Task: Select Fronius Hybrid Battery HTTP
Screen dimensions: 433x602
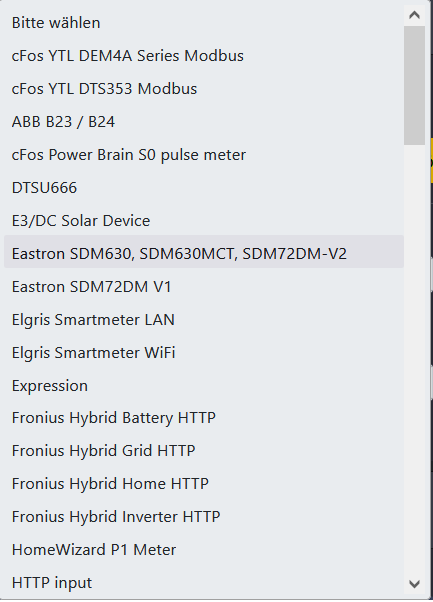Action: [x=204, y=418]
